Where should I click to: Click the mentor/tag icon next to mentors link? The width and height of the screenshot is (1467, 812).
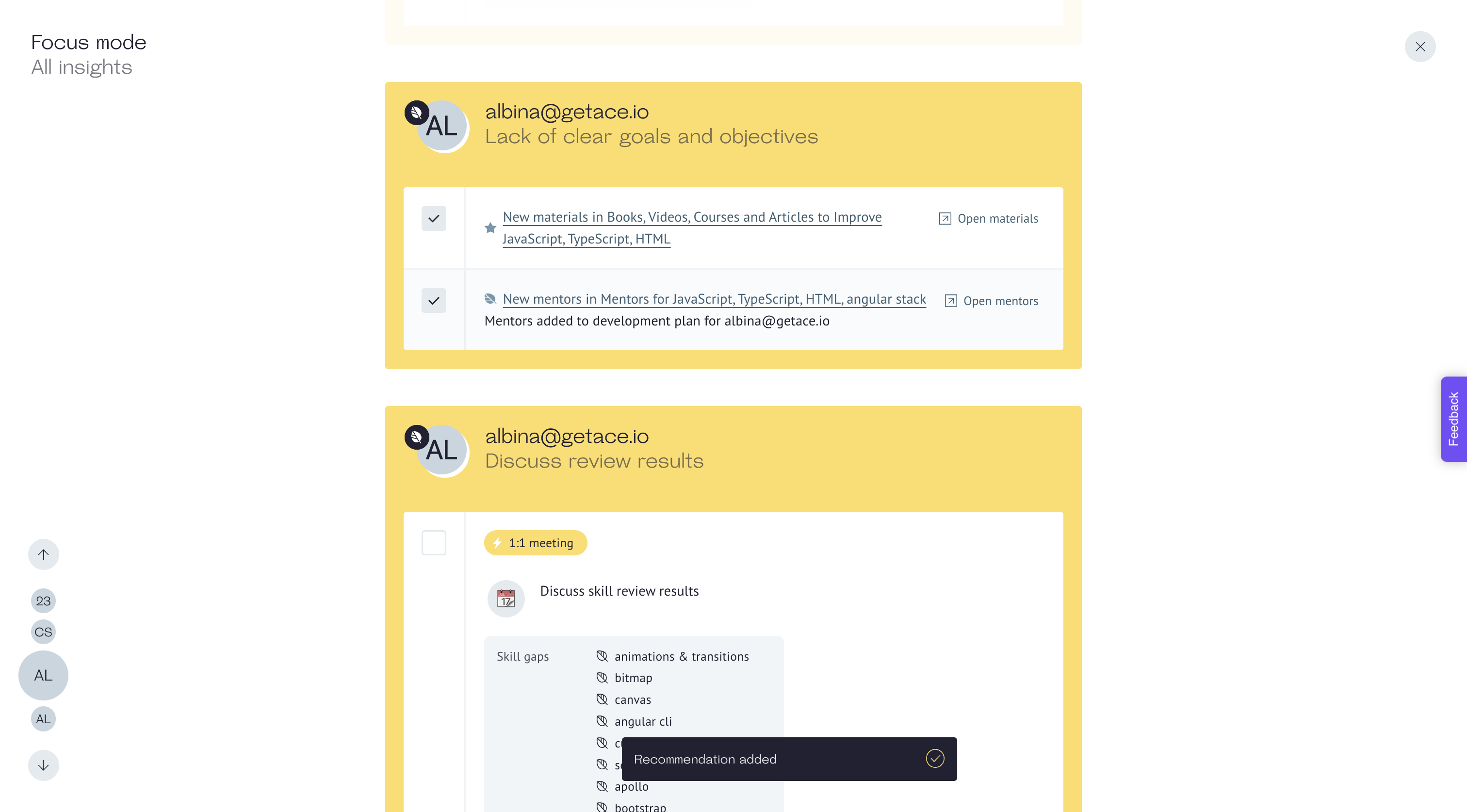490,300
